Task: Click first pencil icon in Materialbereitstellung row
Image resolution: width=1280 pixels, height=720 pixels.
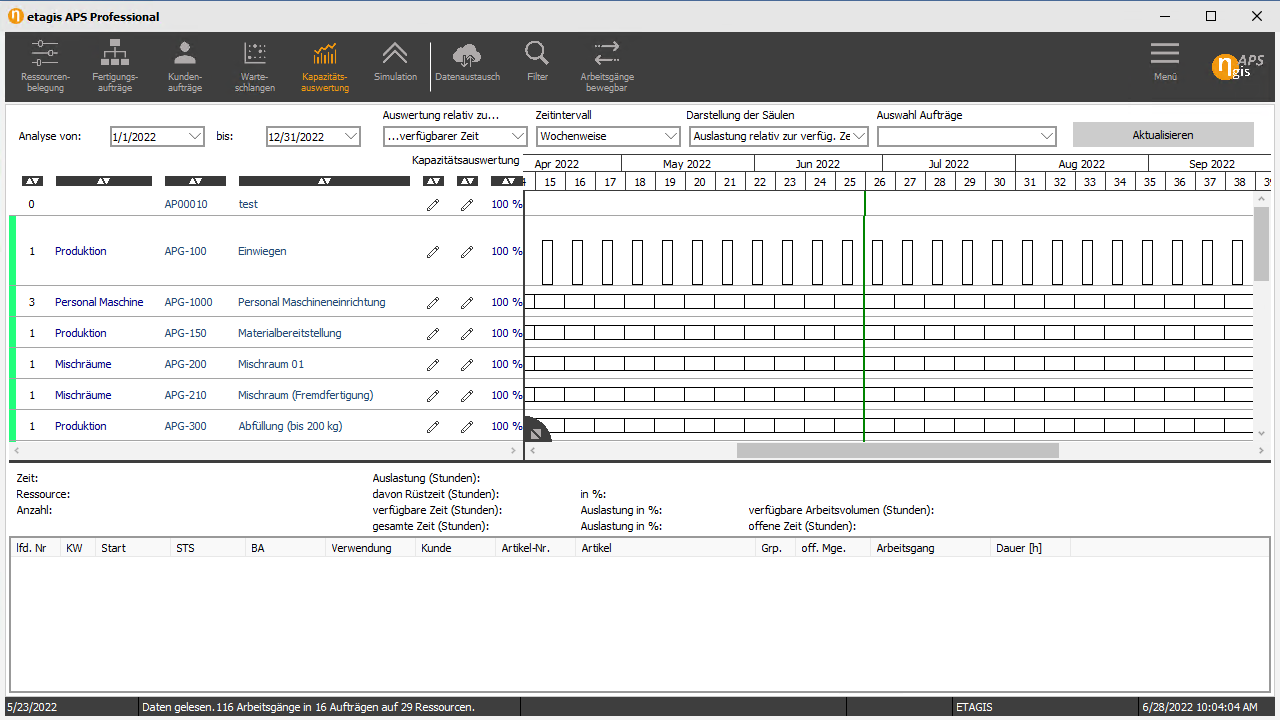Action: pos(433,334)
